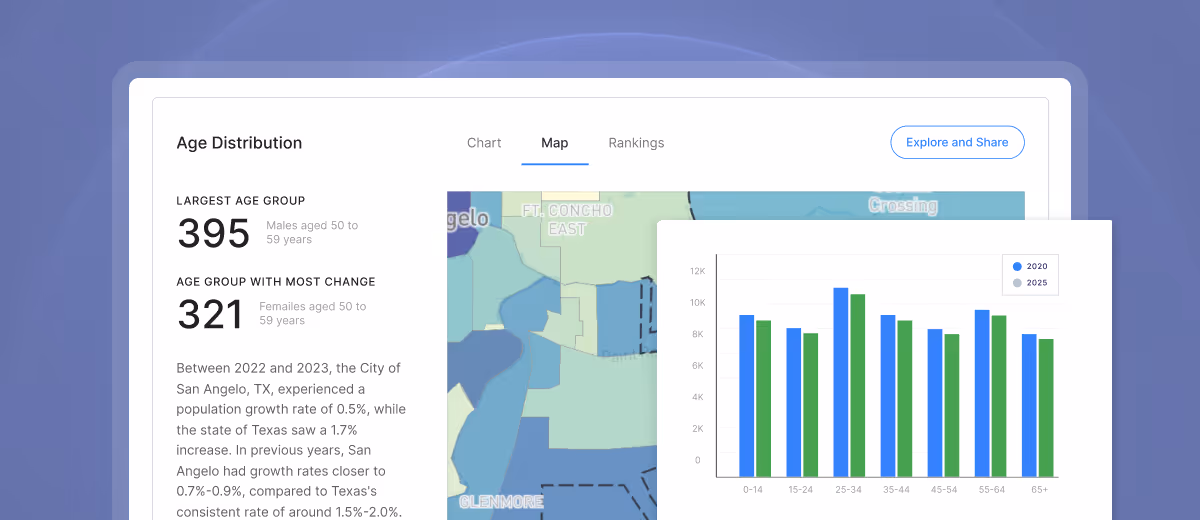Click the GLENMORE map label

pos(501,501)
